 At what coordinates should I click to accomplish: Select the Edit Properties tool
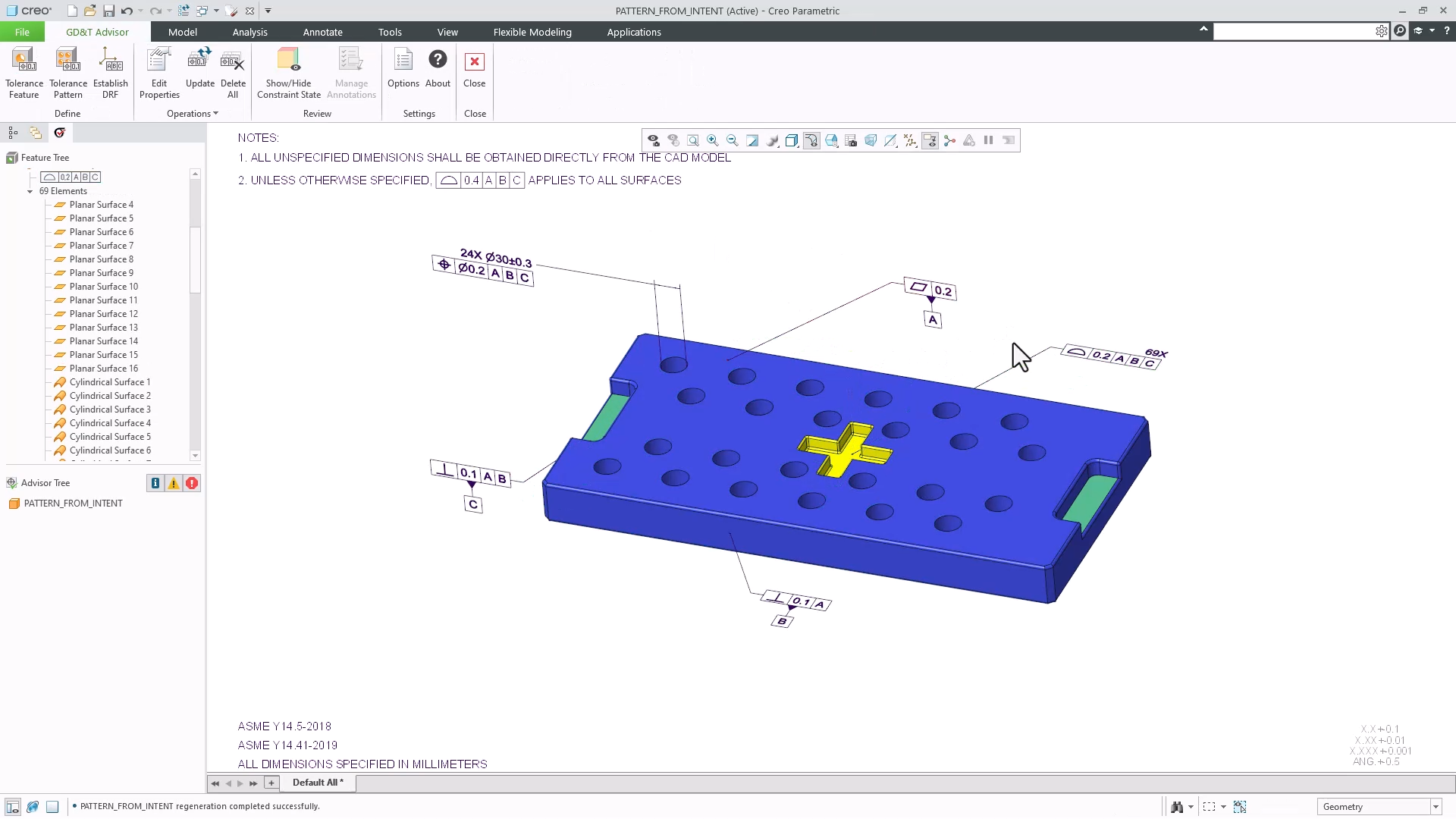coord(158,72)
